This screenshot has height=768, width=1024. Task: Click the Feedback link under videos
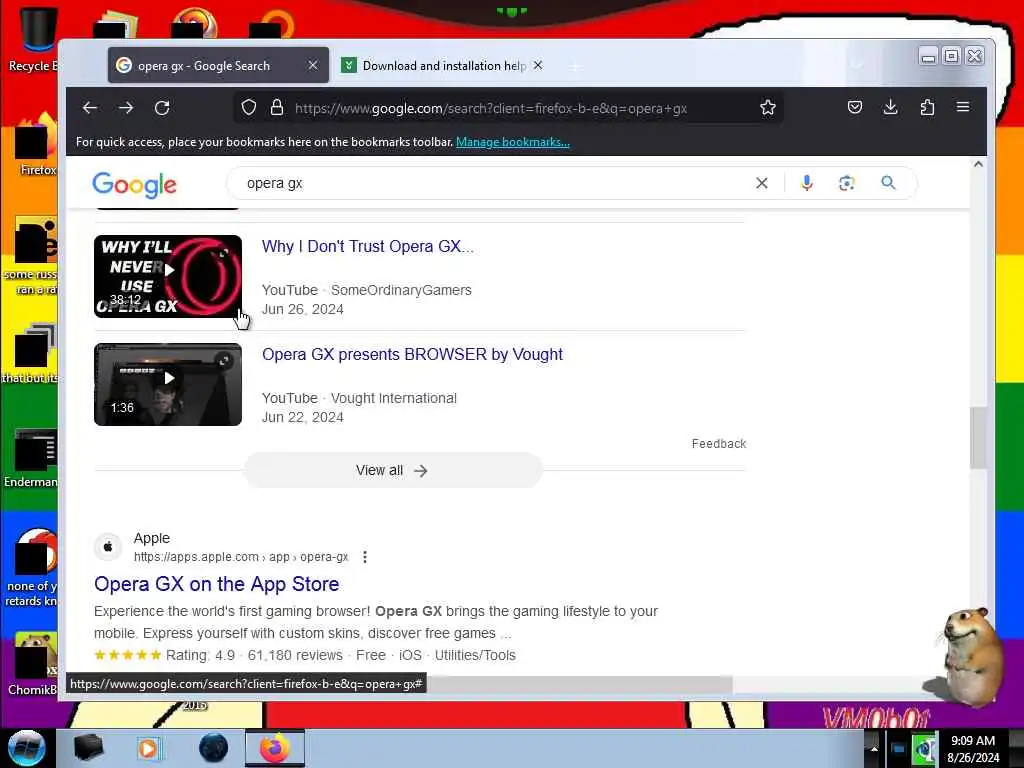(719, 444)
